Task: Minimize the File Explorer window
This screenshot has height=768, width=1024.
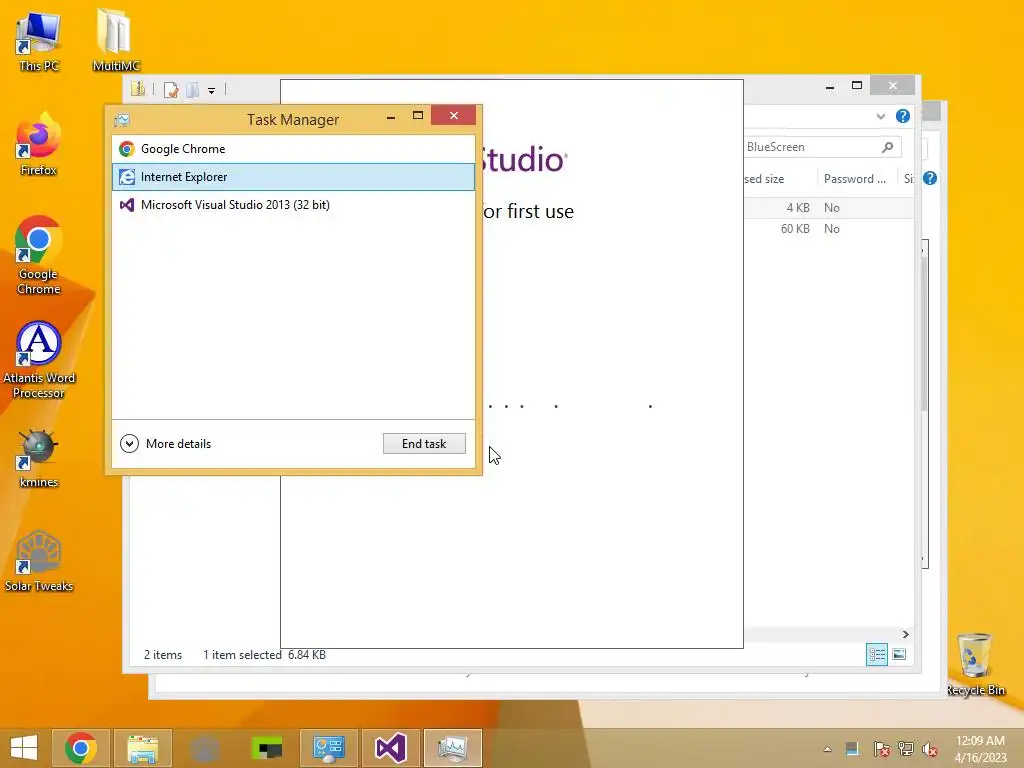Action: point(830,87)
